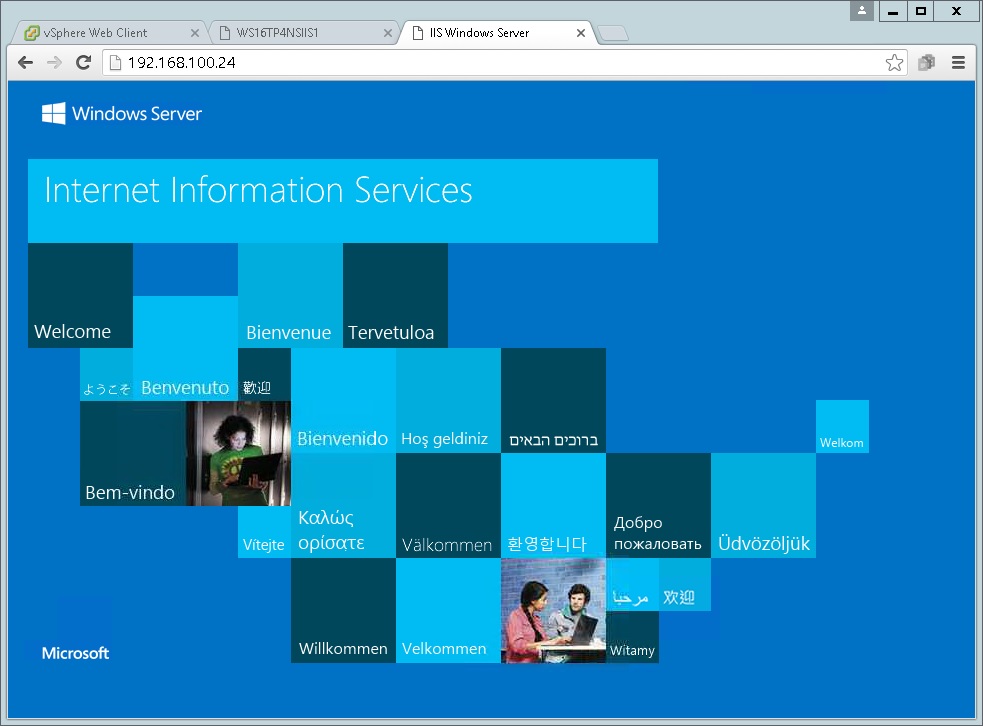The image size is (983, 726).
Task: Close the WS16TP4NSIIS1 tab
Action: pyautogui.click(x=388, y=33)
